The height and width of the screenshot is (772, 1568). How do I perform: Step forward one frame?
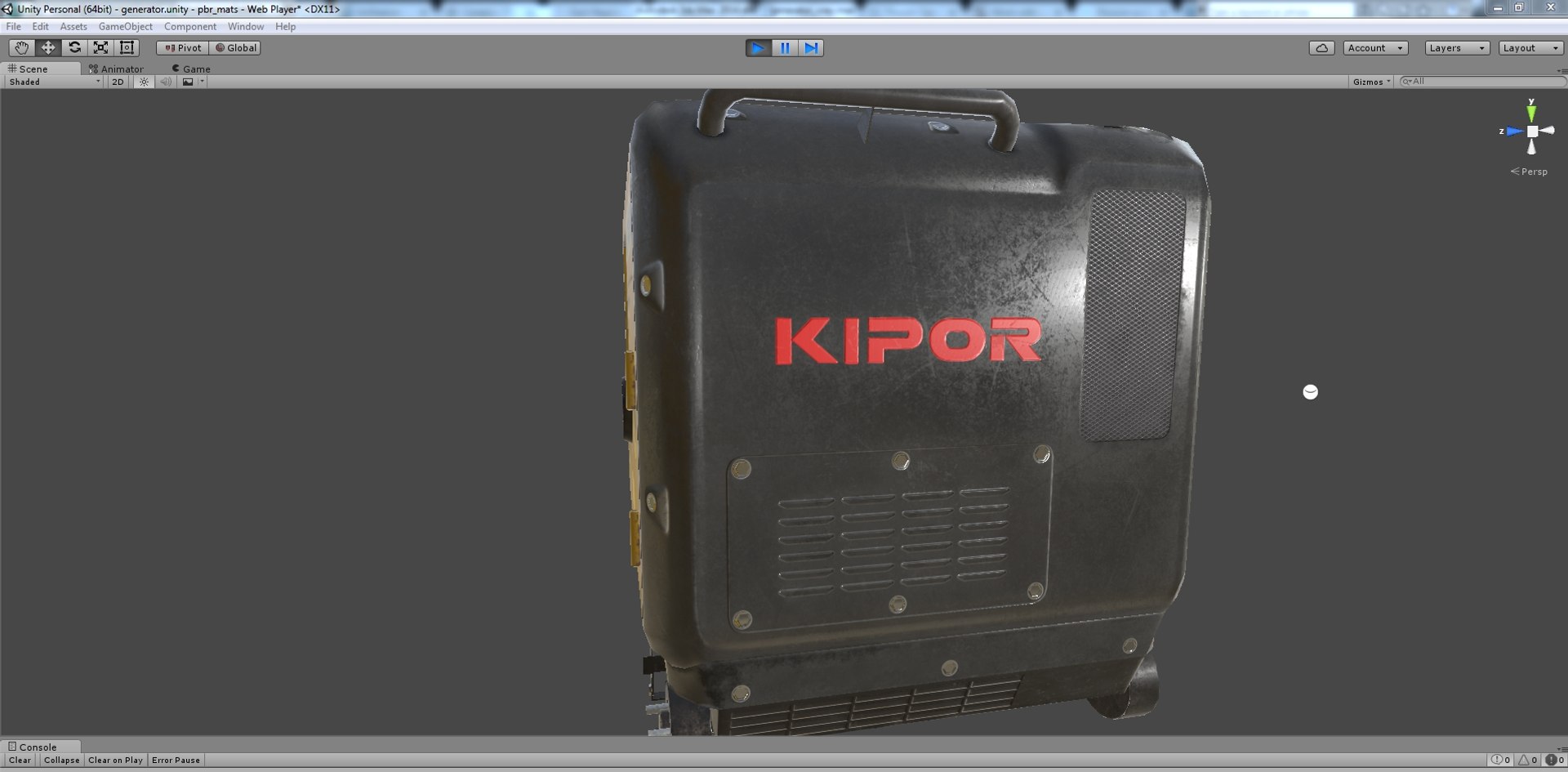pyautogui.click(x=811, y=48)
